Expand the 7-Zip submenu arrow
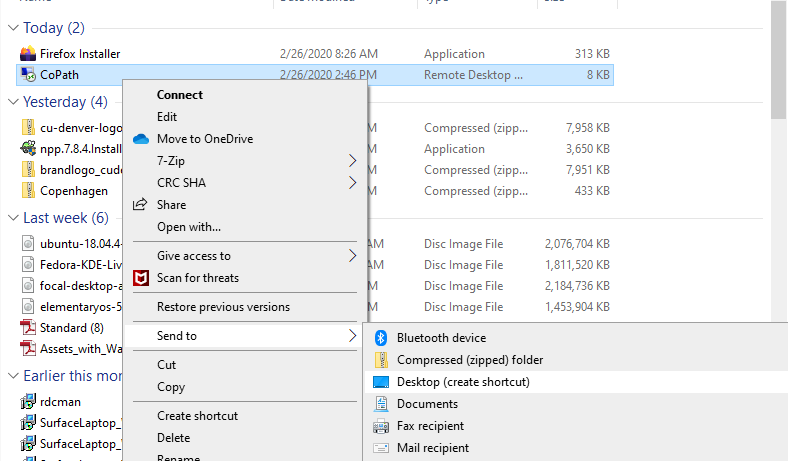The height and width of the screenshot is (461, 788). (352, 161)
